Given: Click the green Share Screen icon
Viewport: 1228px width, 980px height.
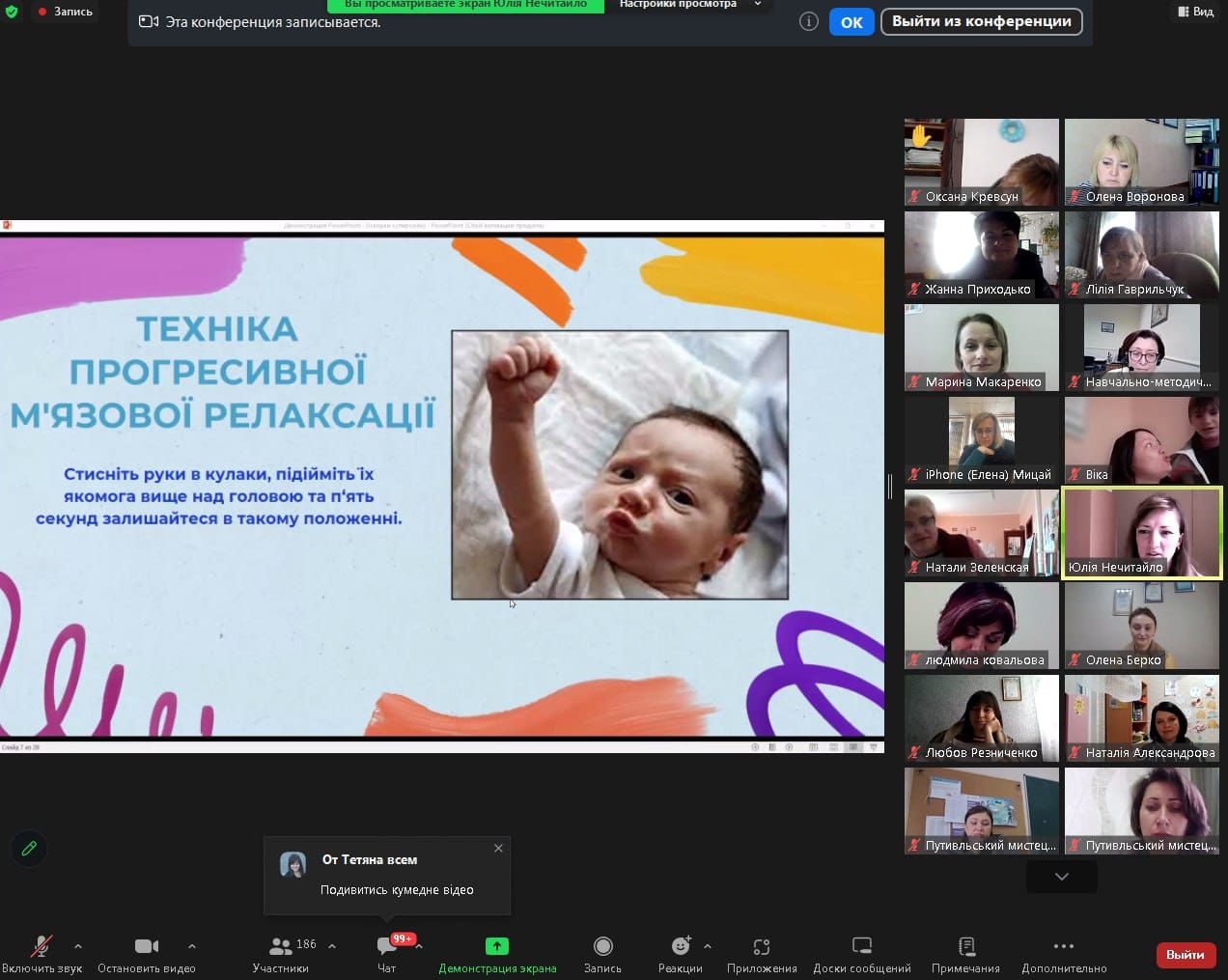Looking at the screenshot, I should coord(496,946).
